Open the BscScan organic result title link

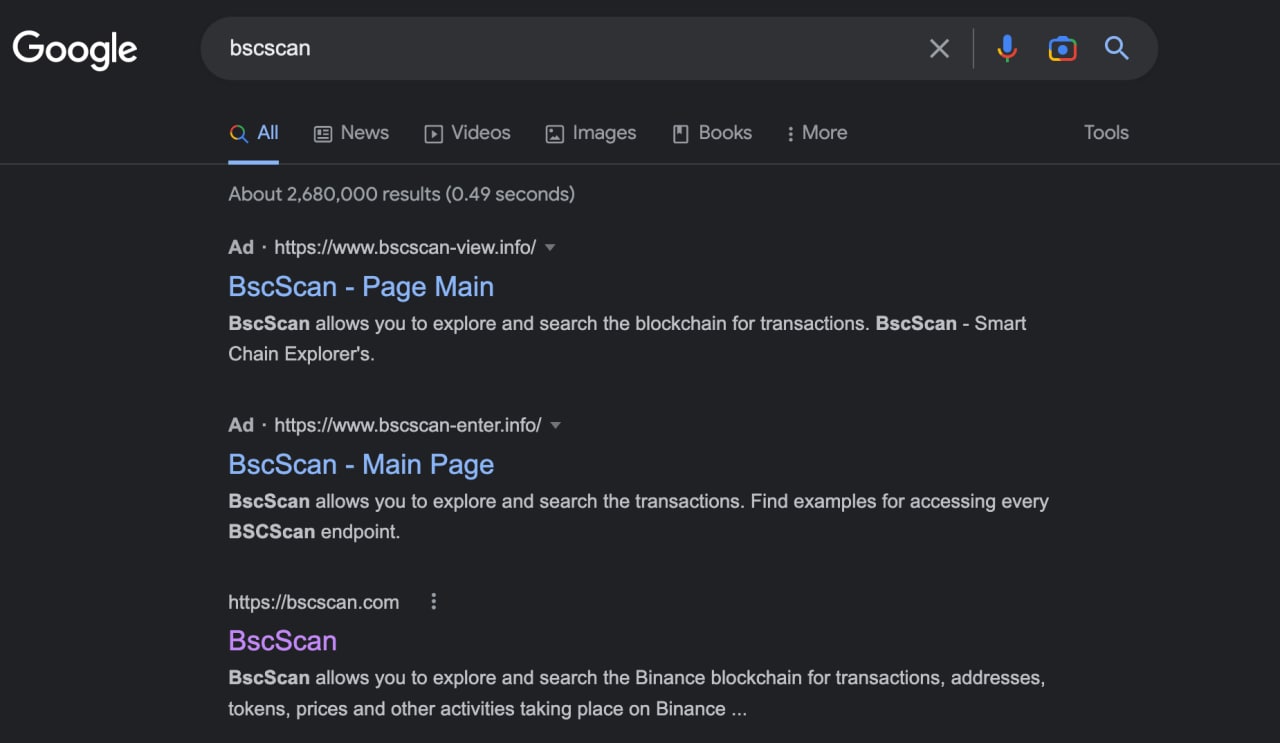click(x=282, y=641)
